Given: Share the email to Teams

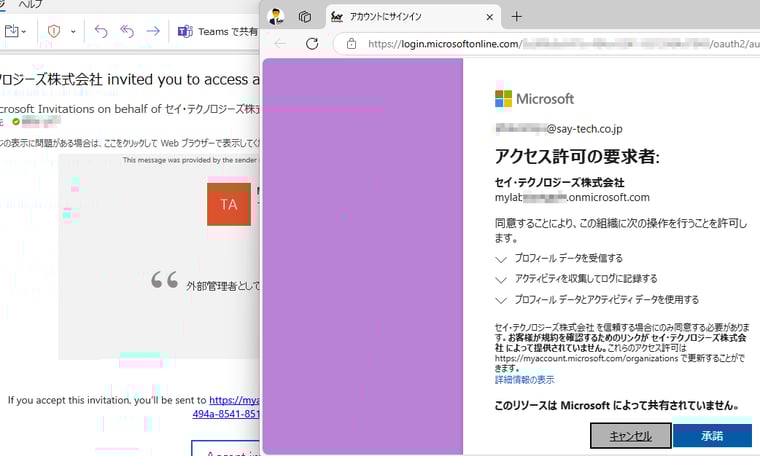Looking at the screenshot, I should (x=218, y=32).
